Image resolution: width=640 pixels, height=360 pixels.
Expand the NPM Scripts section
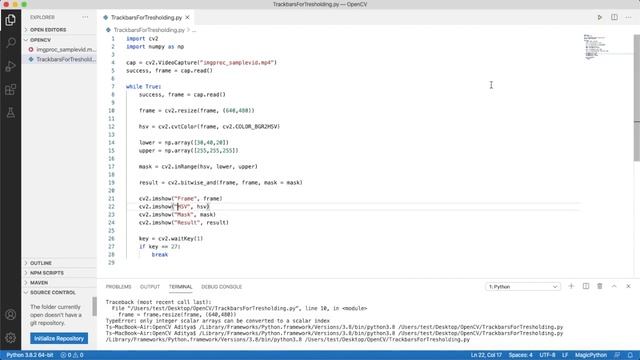60,273
